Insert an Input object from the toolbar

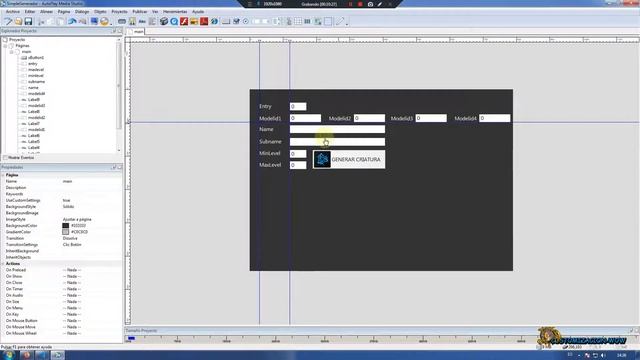coord(226,21)
